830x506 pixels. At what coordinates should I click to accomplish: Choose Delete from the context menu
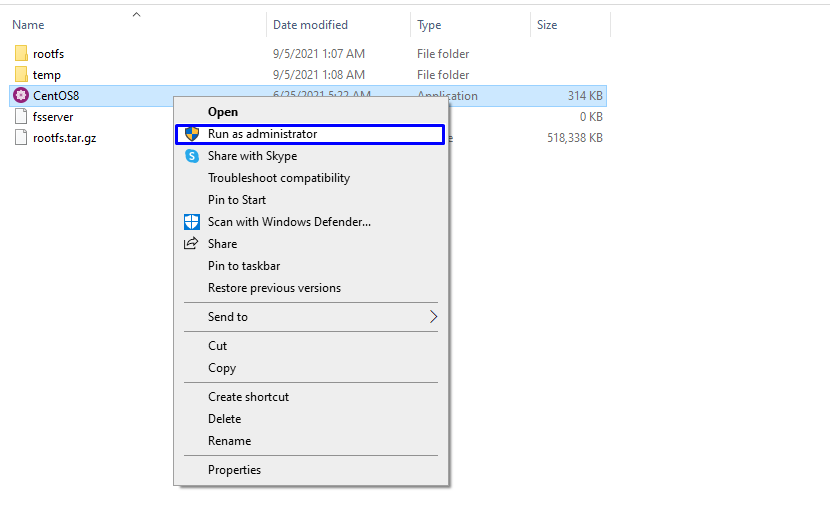(224, 419)
